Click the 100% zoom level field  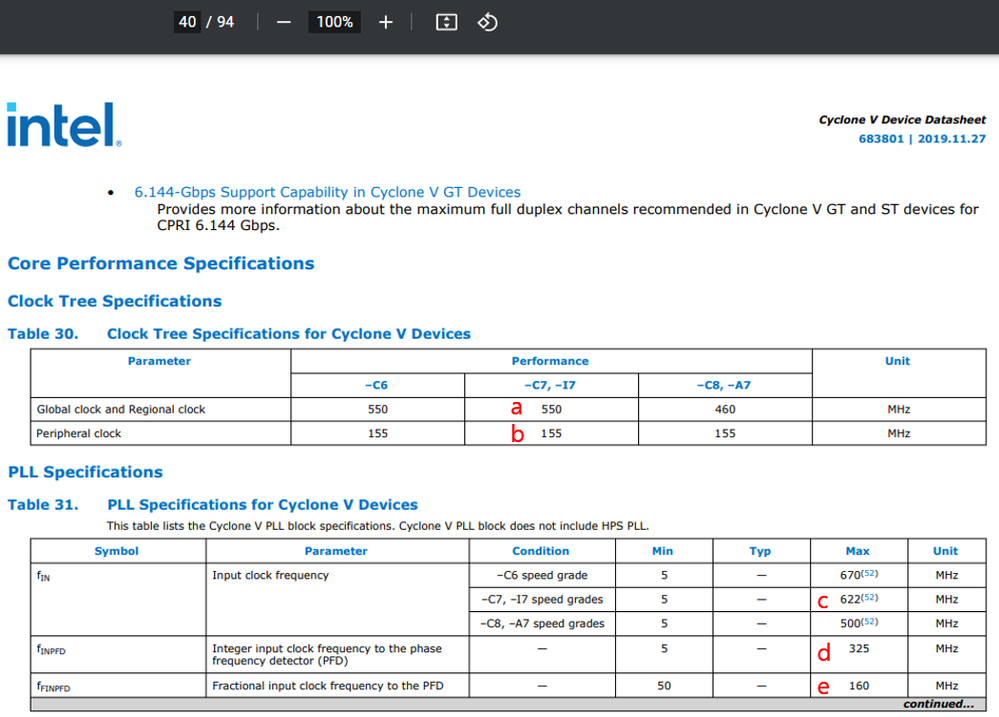point(334,22)
